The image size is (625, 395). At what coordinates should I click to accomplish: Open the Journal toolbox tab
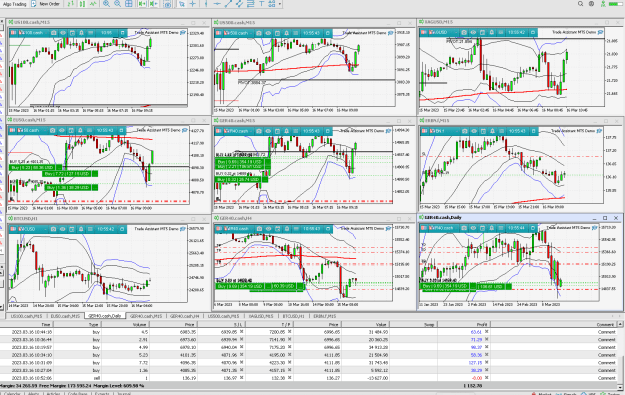click(124, 393)
